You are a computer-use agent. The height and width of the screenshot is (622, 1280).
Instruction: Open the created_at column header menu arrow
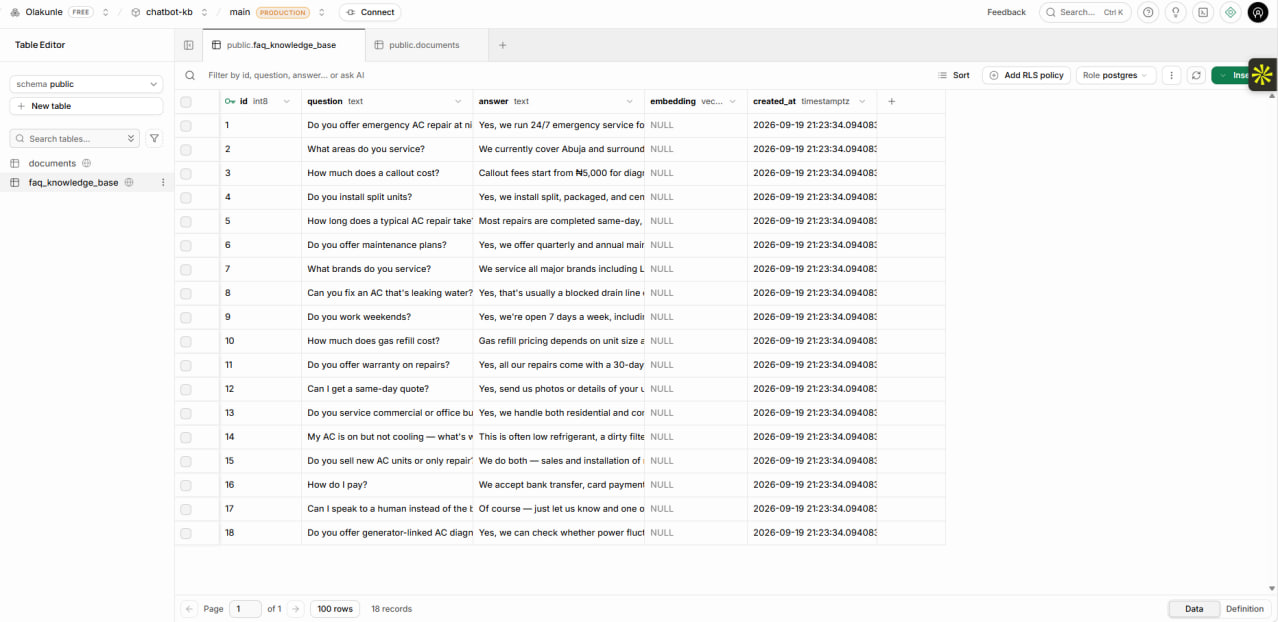[x=862, y=101]
